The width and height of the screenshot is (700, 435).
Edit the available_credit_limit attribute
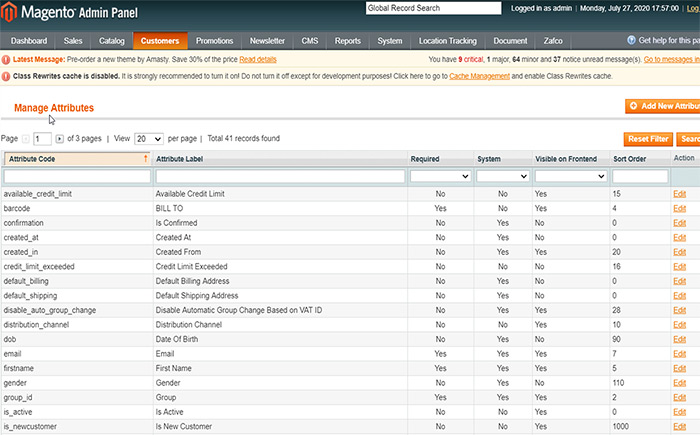(679, 194)
